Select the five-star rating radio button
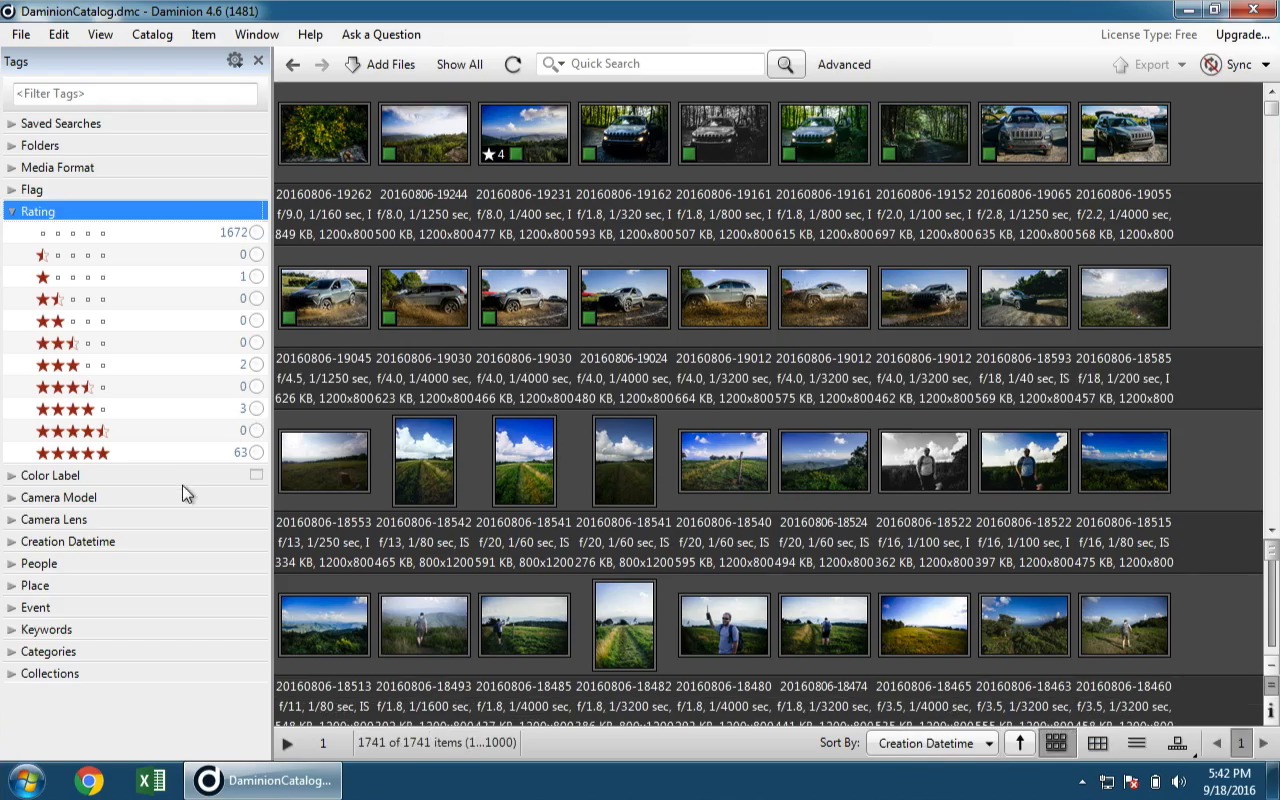The image size is (1280, 800). [257, 453]
